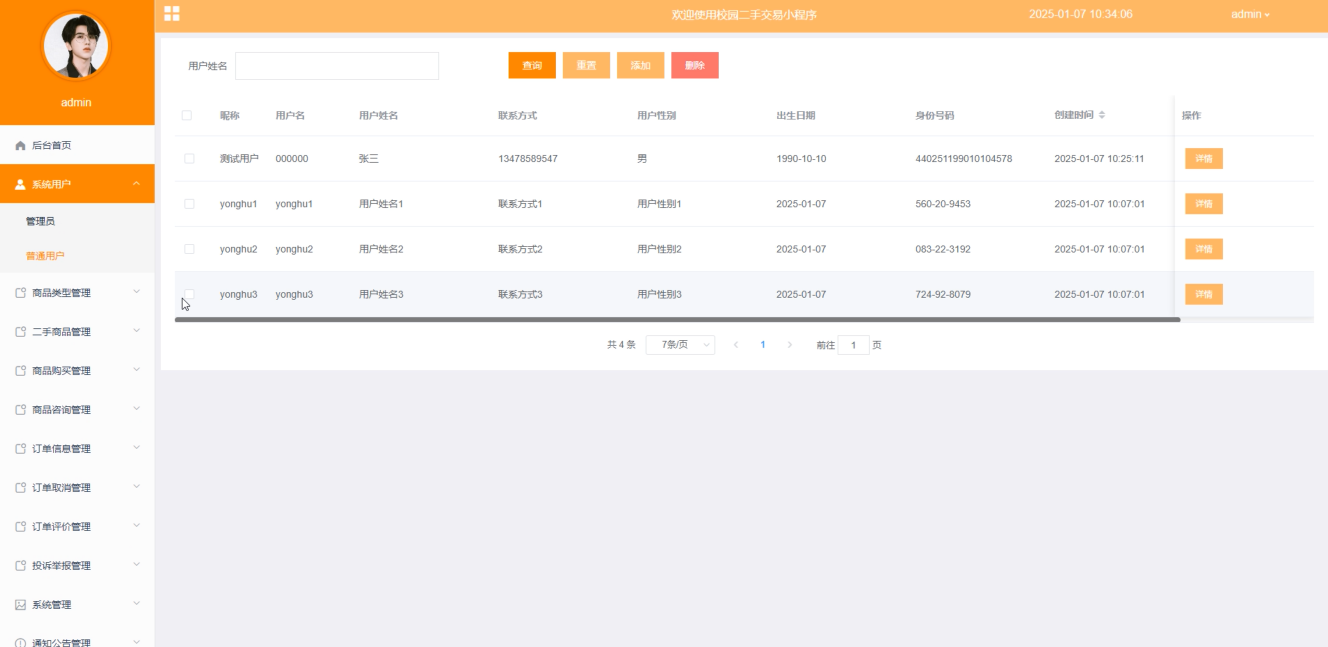Click birth date 1990-10-10
This screenshot has width=1328, height=647.
click(801, 159)
